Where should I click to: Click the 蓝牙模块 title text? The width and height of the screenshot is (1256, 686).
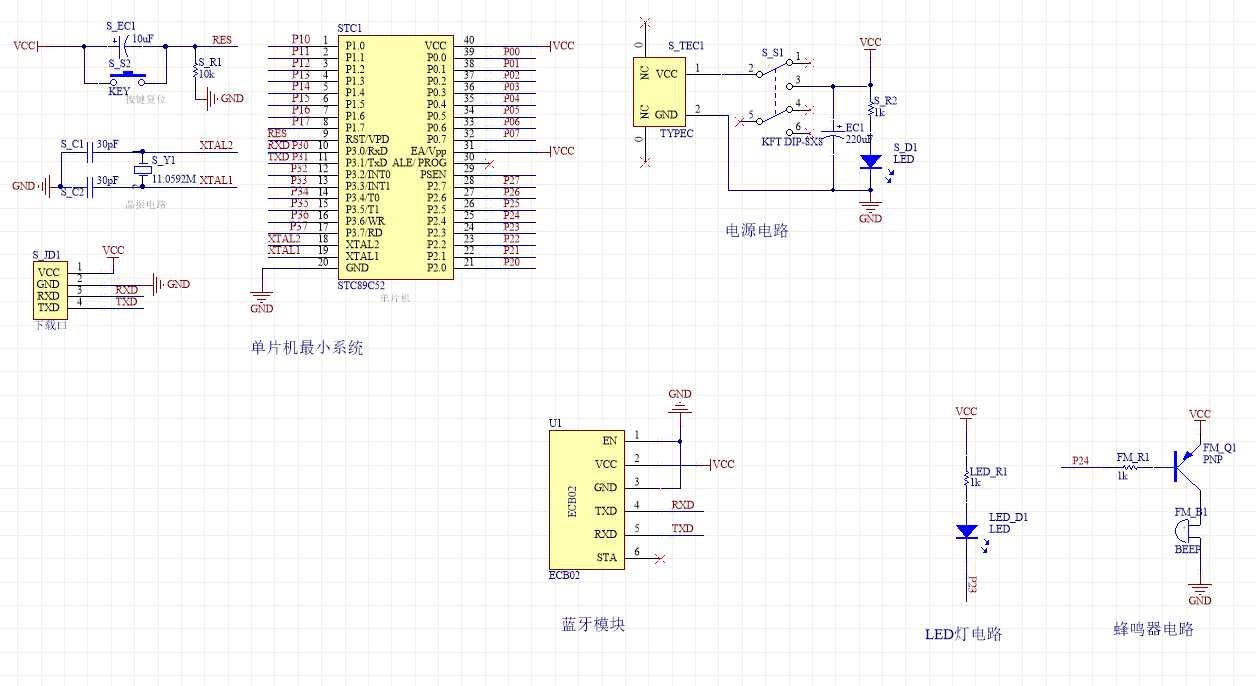pos(593,624)
